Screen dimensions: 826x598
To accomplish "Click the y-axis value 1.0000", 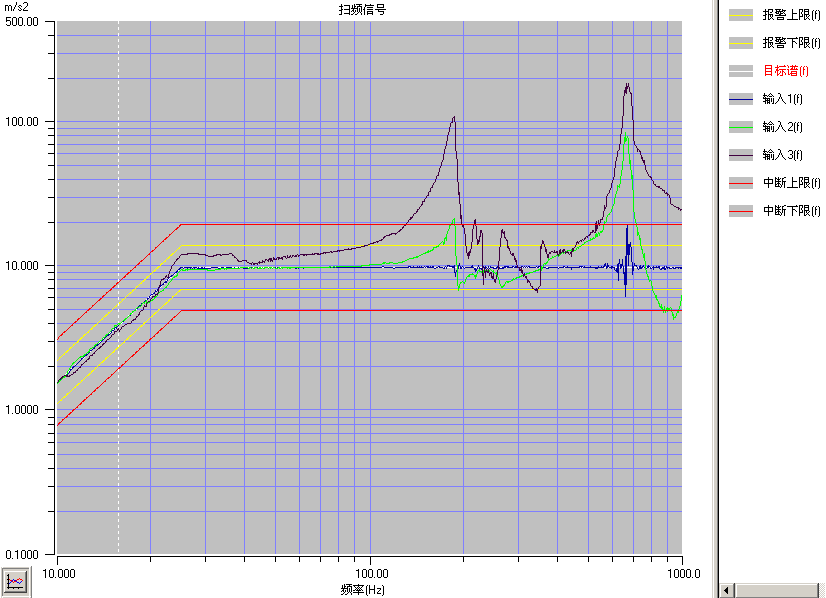I will coord(22,409).
